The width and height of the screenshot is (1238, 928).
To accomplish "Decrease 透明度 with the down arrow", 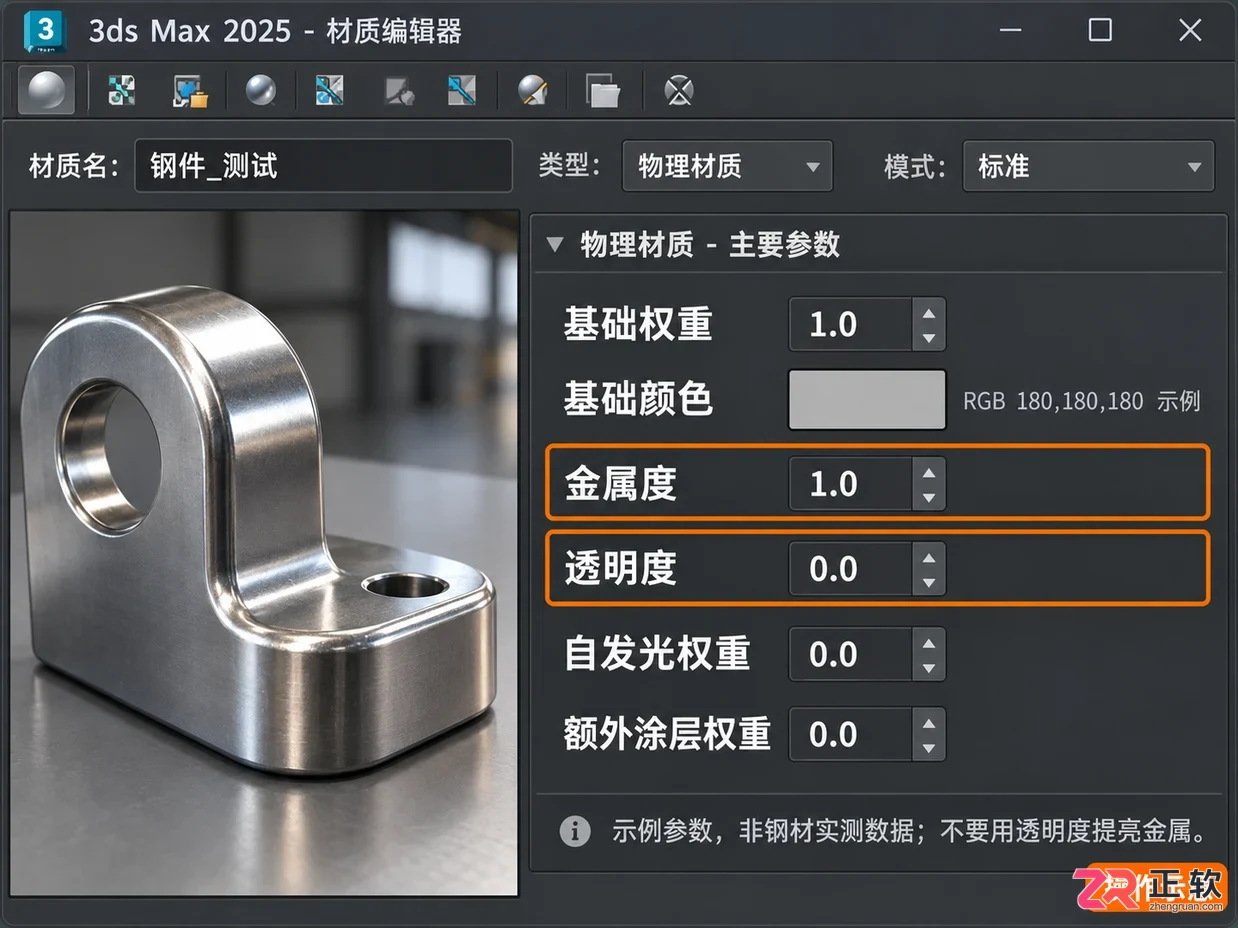I will pyautogui.click(x=929, y=582).
